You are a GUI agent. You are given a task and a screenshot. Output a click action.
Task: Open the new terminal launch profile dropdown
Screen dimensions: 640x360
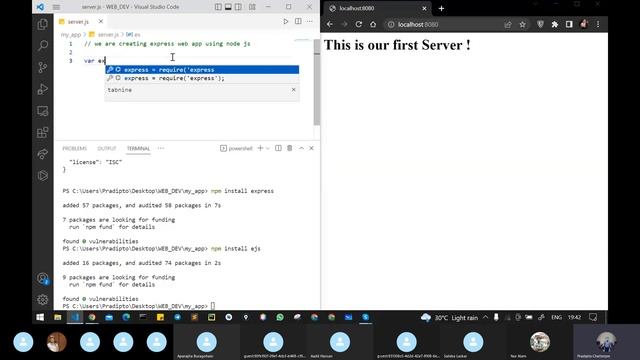point(268,148)
